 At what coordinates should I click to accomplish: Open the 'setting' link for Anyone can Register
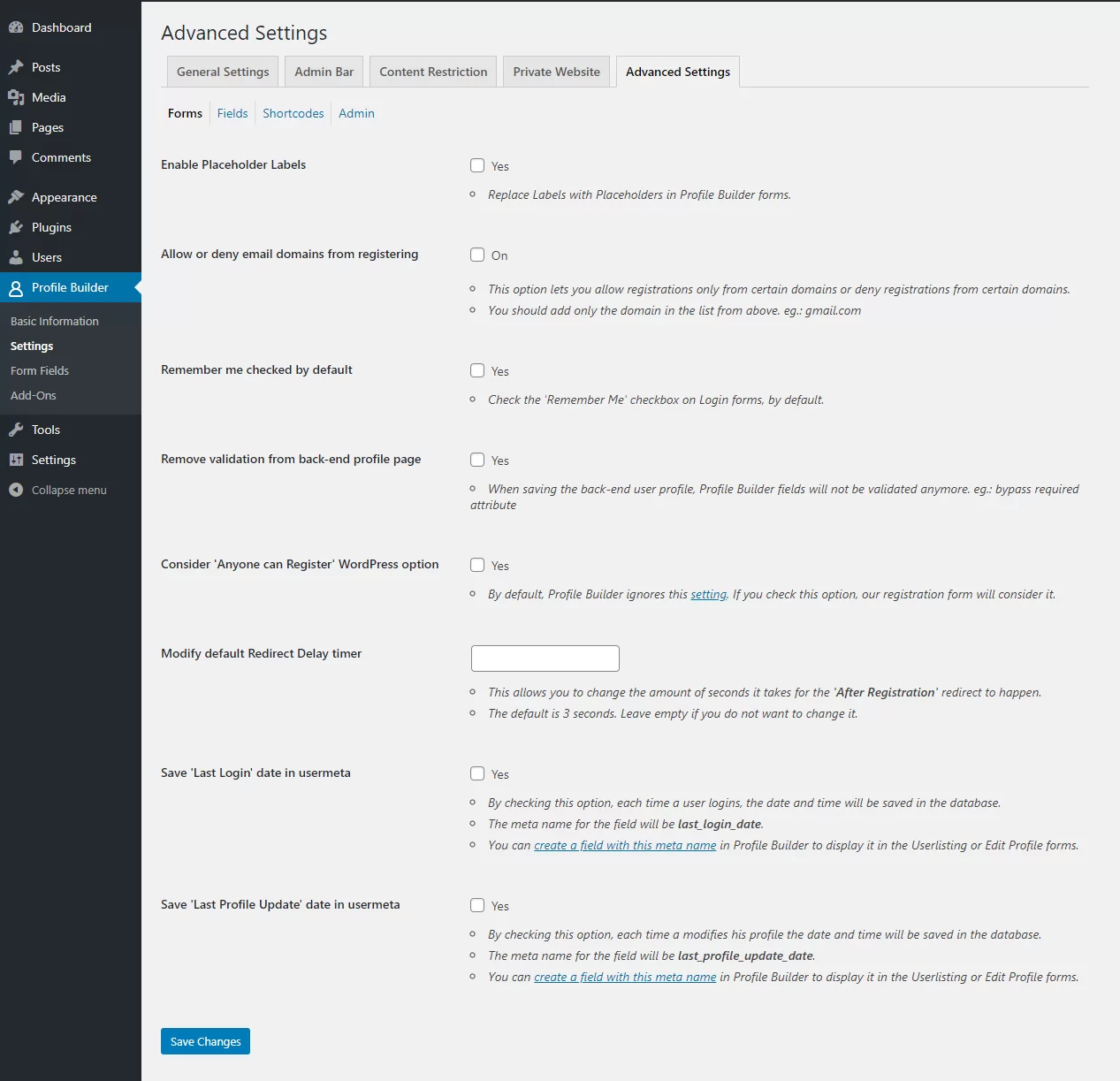tap(709, 594)
